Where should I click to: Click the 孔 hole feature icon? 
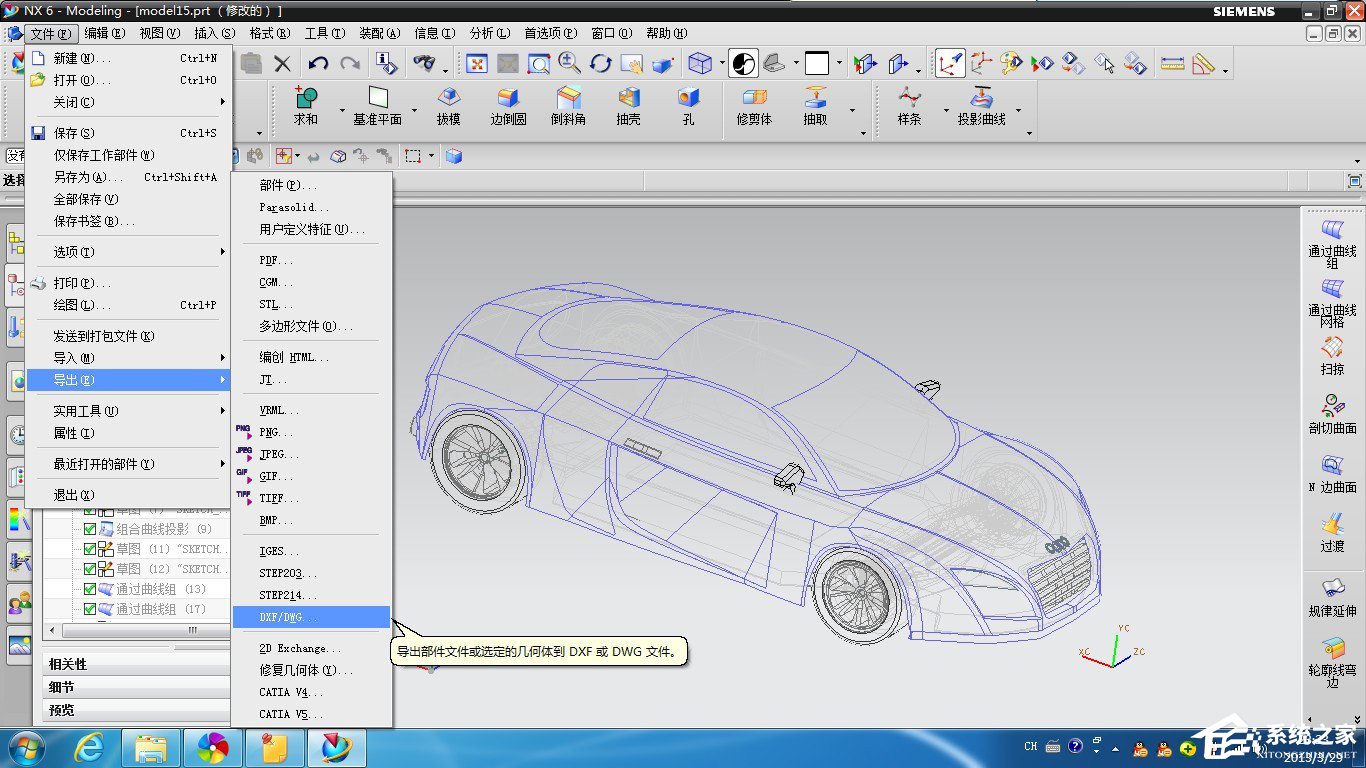[688, 98]
